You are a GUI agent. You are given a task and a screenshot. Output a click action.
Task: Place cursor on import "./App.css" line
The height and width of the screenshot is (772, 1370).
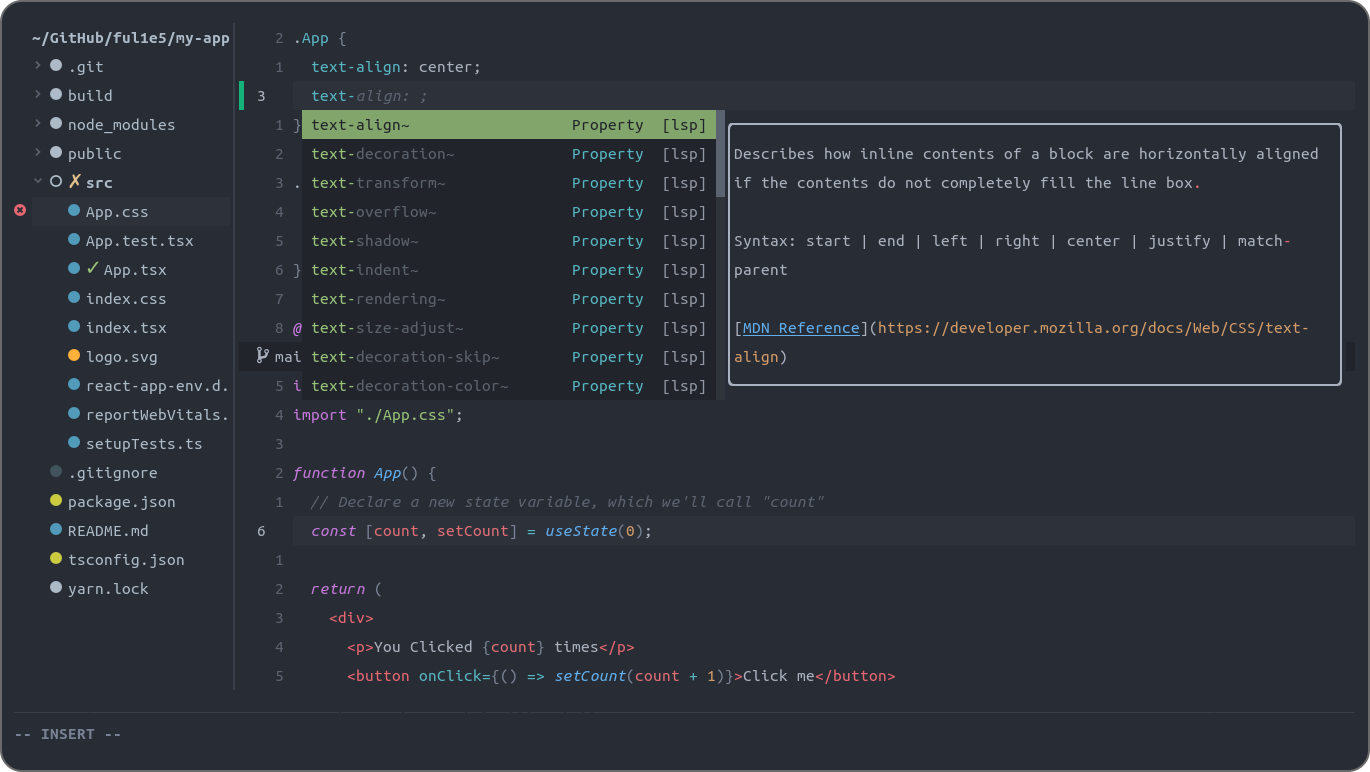click(378, 415)
